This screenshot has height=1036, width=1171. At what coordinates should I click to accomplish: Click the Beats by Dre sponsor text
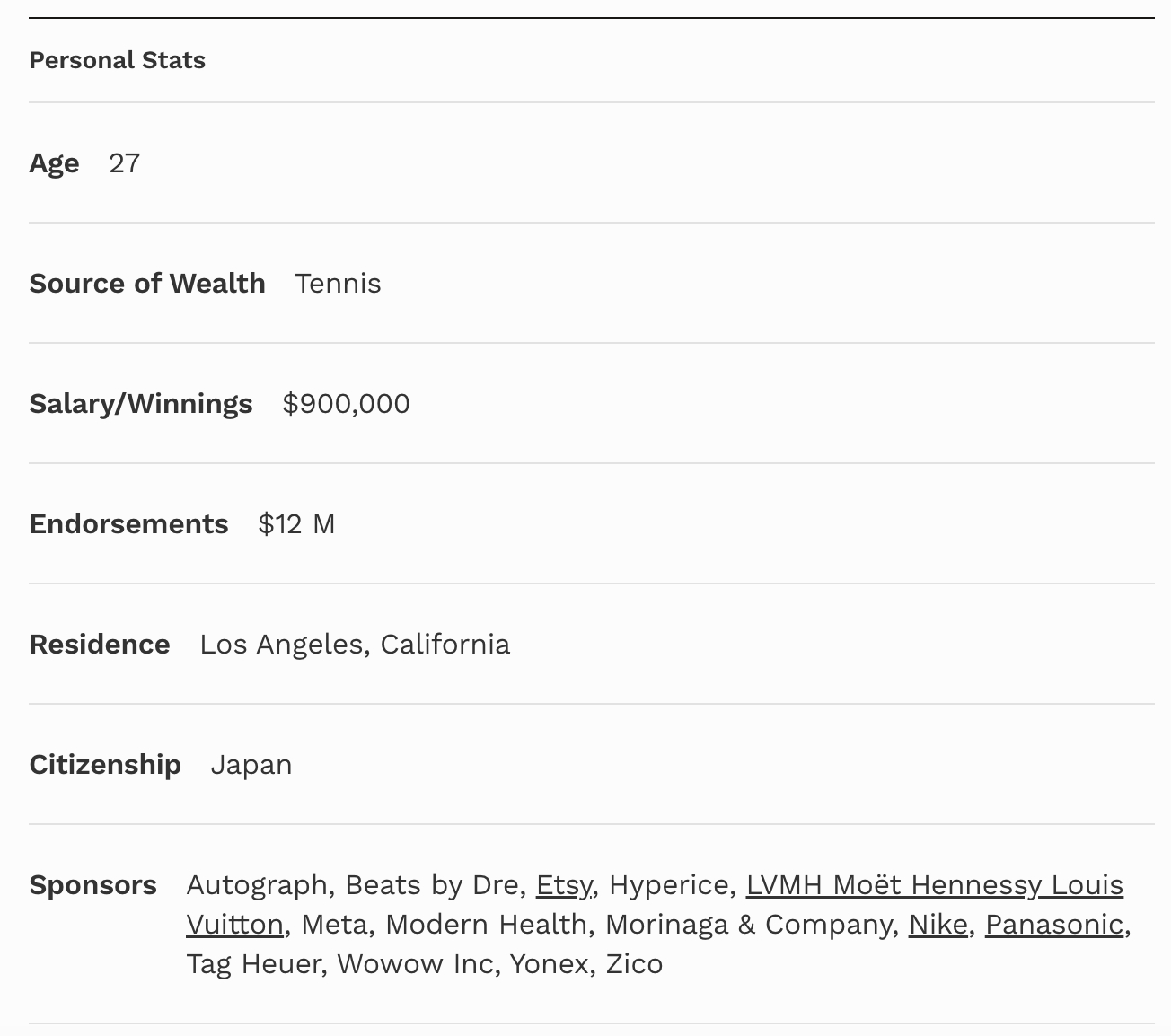click(x=431, y=885)
